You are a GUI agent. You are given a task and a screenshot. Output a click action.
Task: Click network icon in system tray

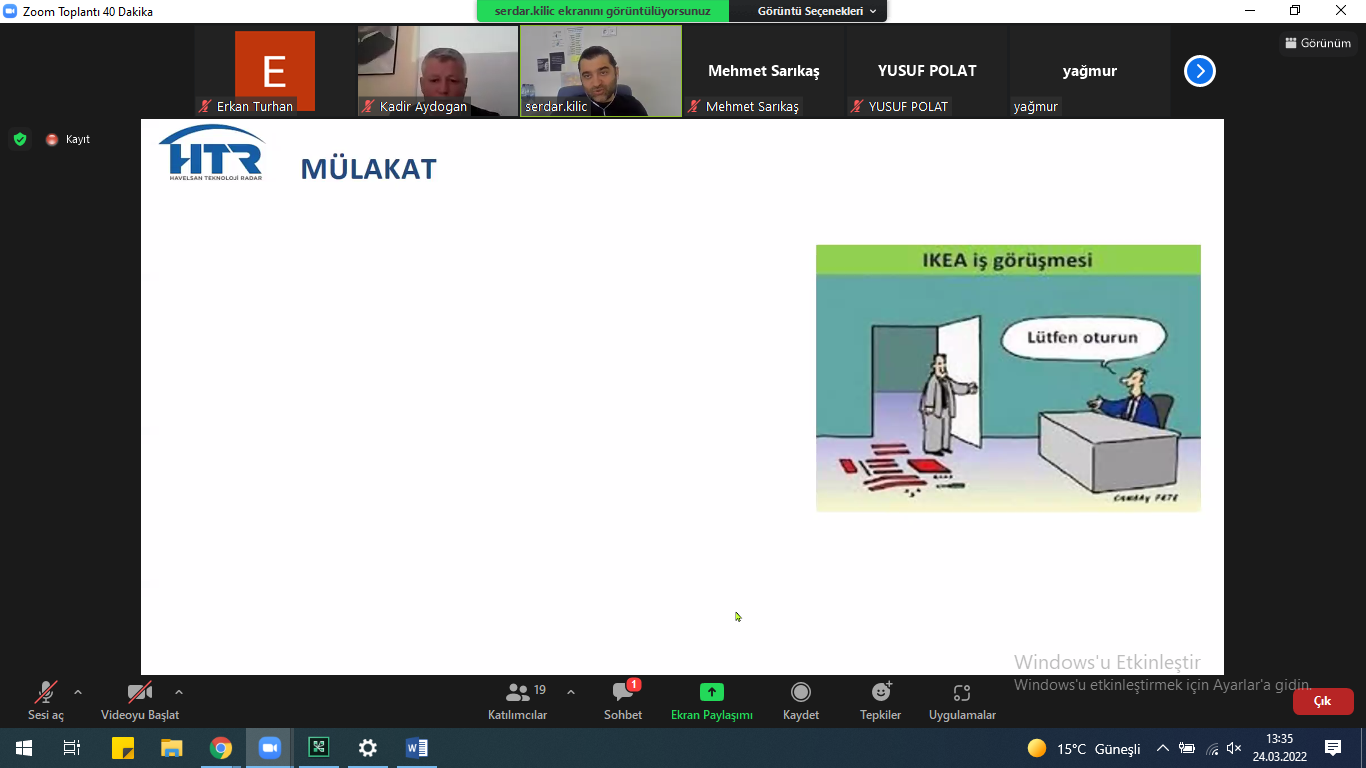(x=1212, y=748)
